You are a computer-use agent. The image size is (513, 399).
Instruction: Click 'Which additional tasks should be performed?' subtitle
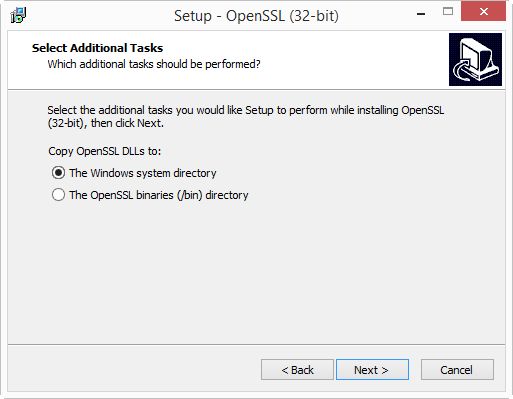point(154,64)
